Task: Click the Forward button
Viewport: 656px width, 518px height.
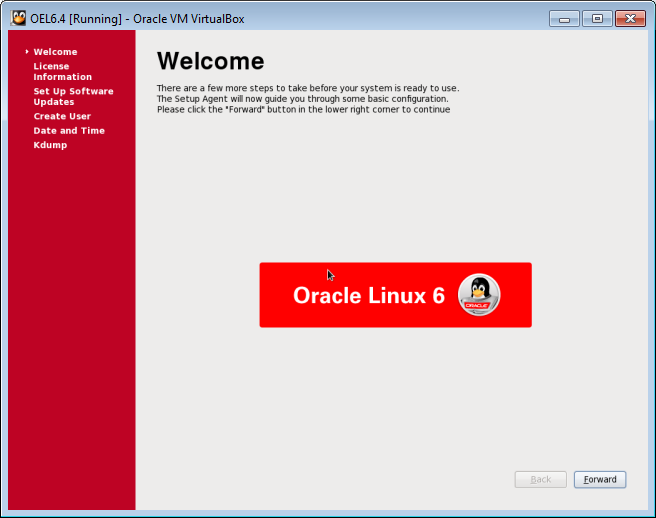Action: (600, 479)
